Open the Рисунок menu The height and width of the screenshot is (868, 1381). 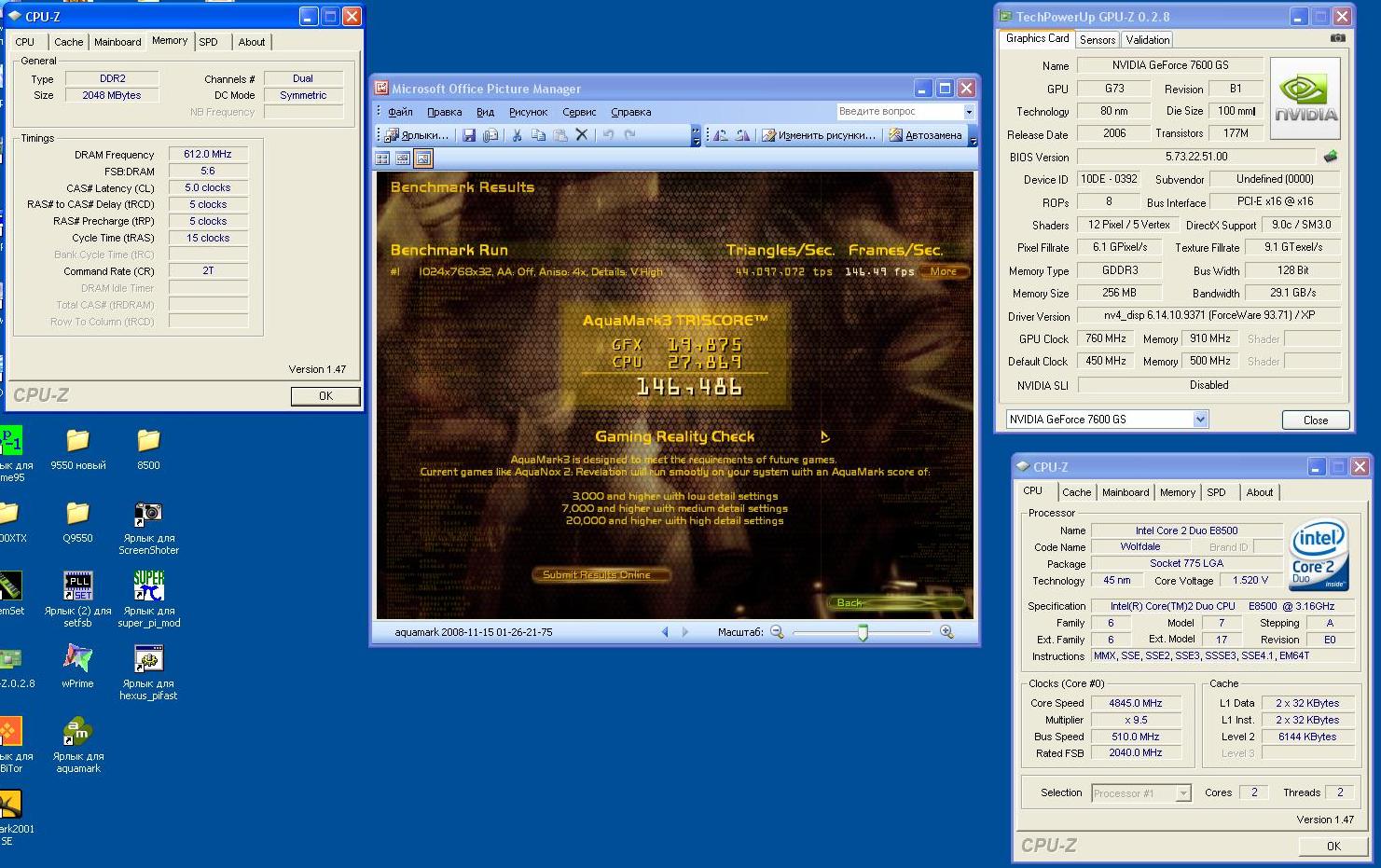[x=528, y=112]
